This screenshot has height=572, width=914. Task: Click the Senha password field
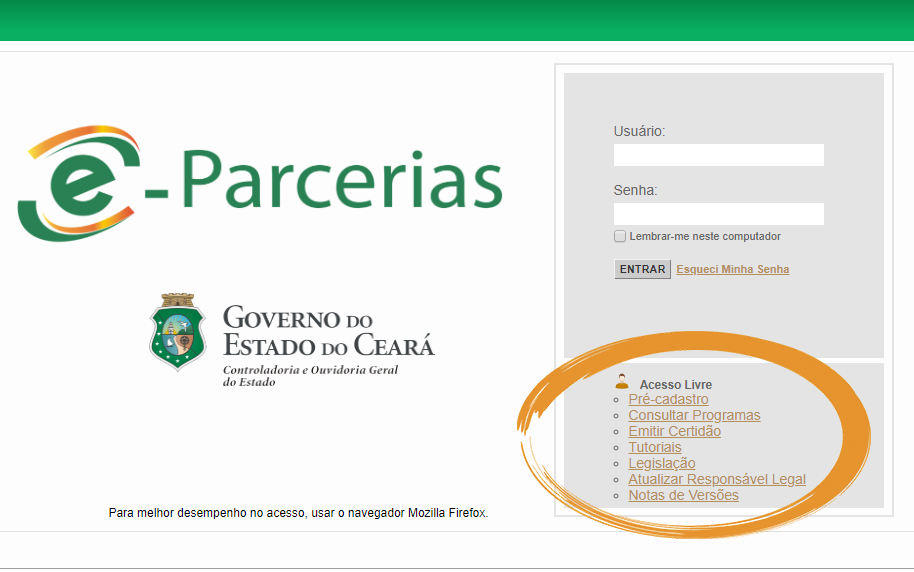(718, 214)
